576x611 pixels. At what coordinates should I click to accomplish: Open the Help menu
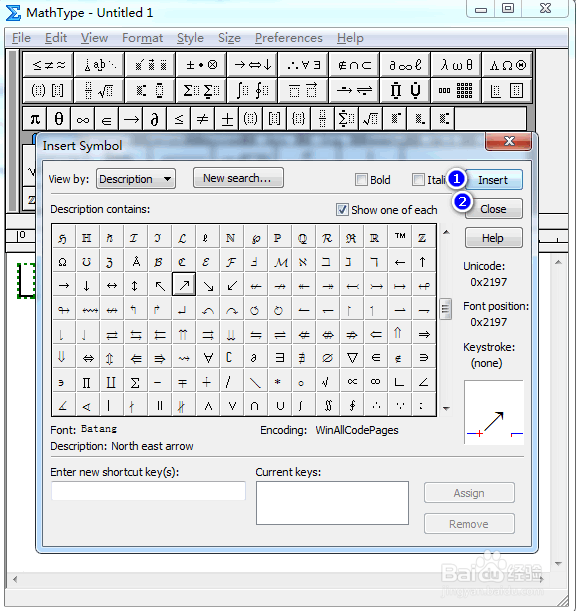[350, 38]
